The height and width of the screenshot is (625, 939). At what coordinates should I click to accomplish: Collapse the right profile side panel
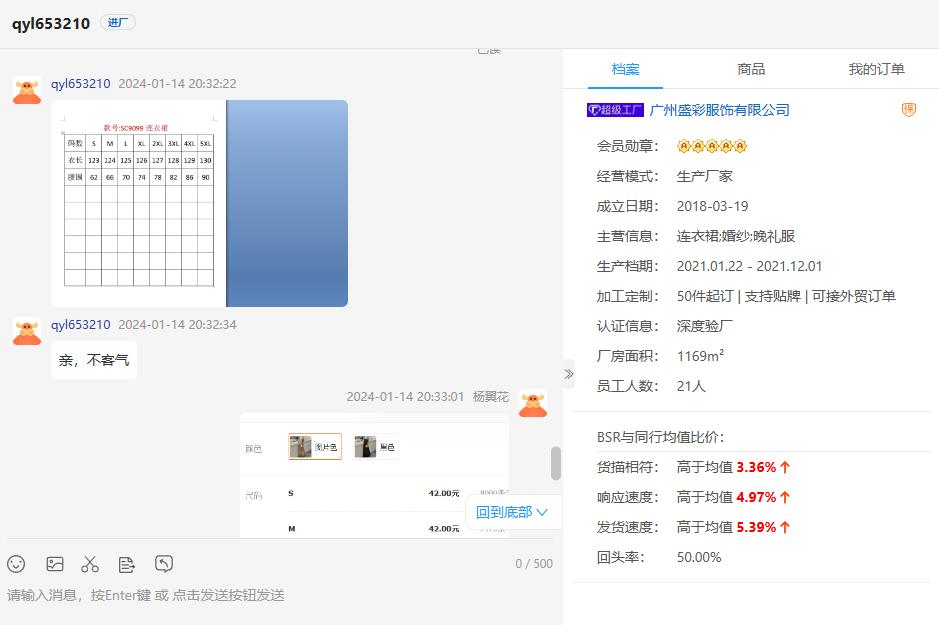[x=569, y=374]
